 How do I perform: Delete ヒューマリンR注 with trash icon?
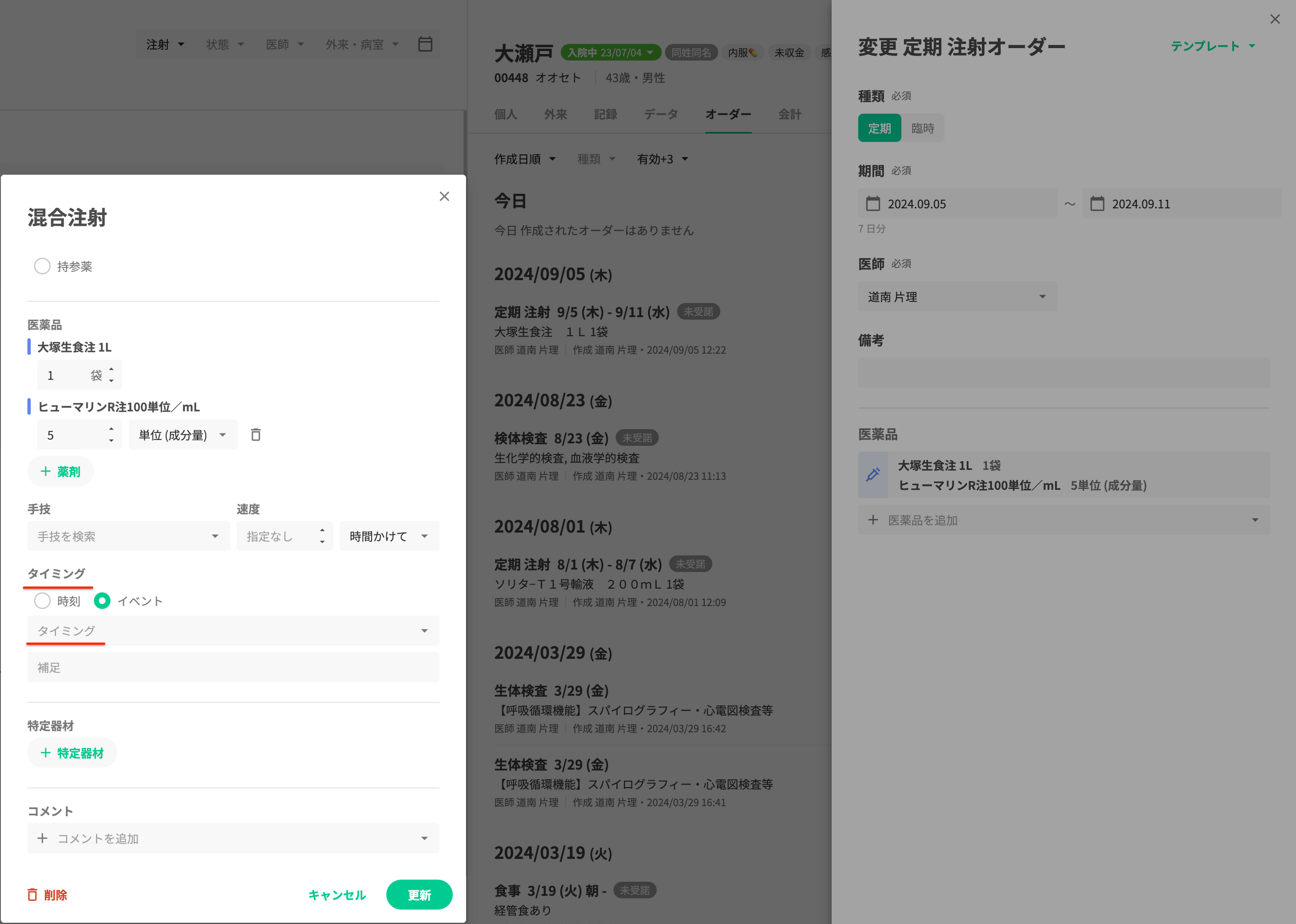click(256, 435)
